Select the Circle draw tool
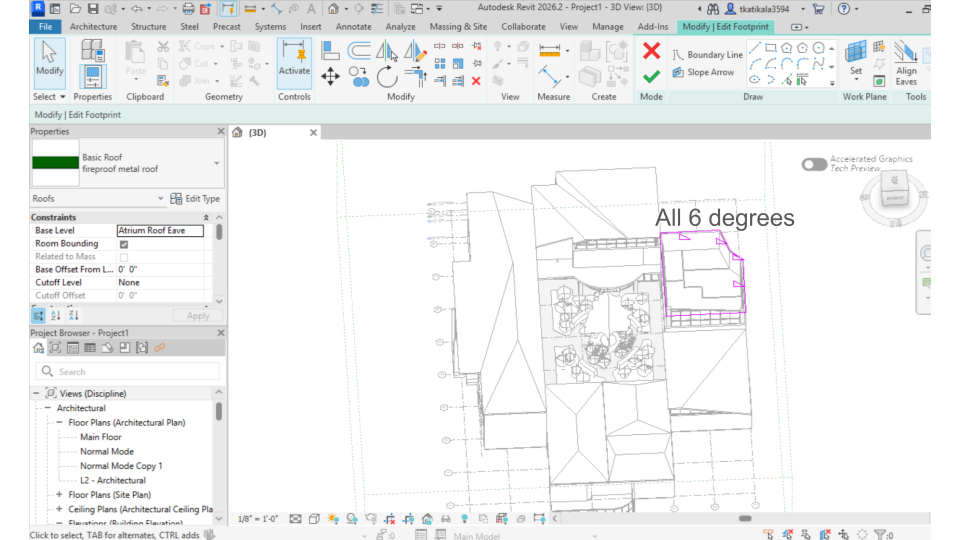This screenshot has width=960, height=540. pos(819,48)
